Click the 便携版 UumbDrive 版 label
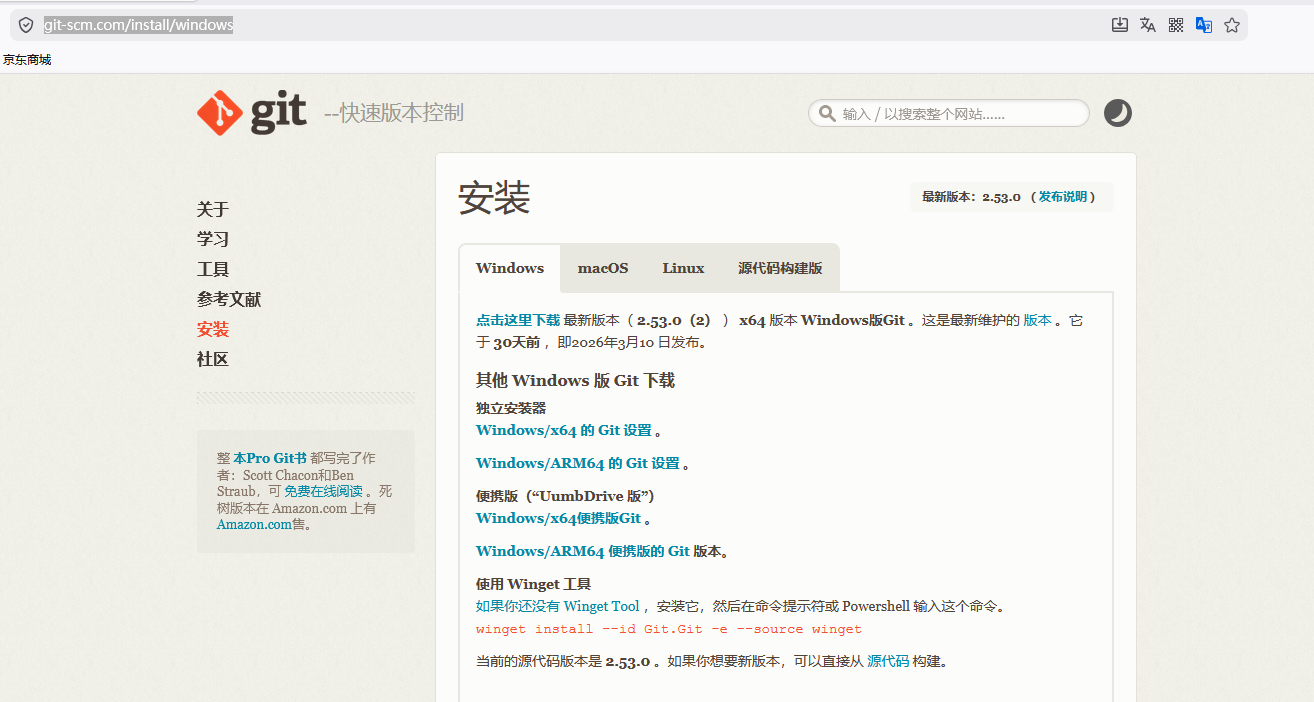 pyautogui.click(x=565, y=496)
